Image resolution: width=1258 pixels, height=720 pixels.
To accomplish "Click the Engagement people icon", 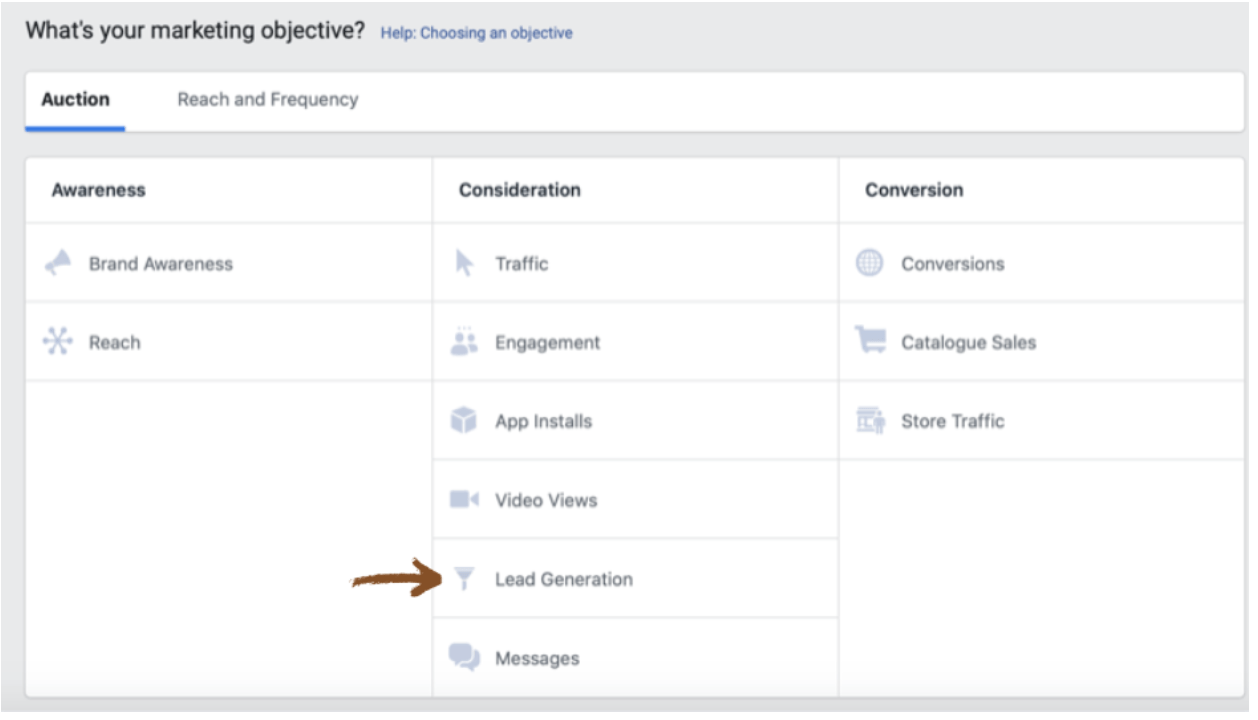I will coord(466,342).
